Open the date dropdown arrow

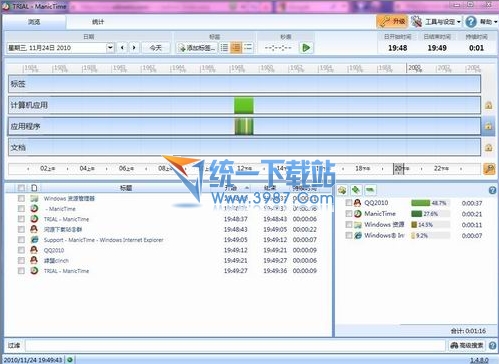(x=110, y=48)
